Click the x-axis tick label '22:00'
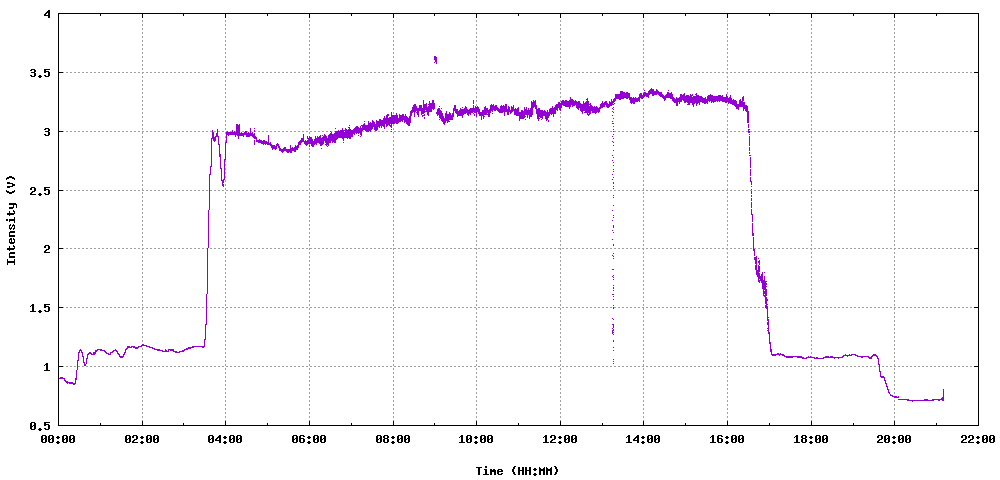 [978, 439]
